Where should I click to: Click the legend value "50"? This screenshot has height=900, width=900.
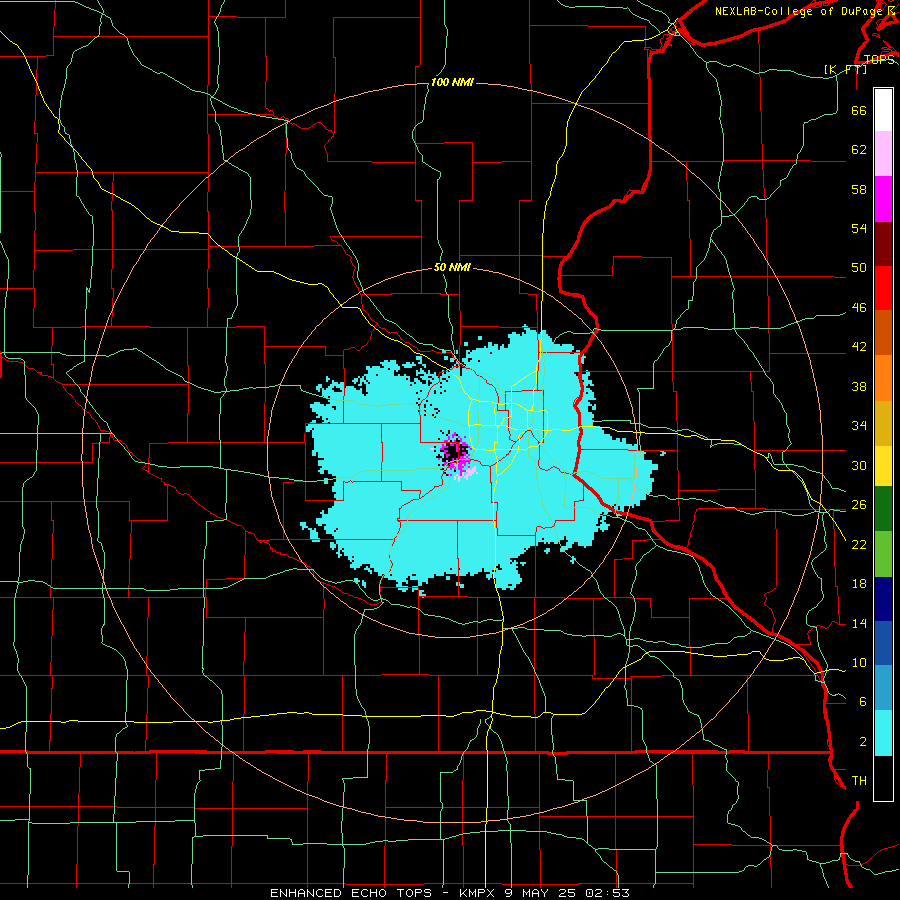(x=859, y=267)
